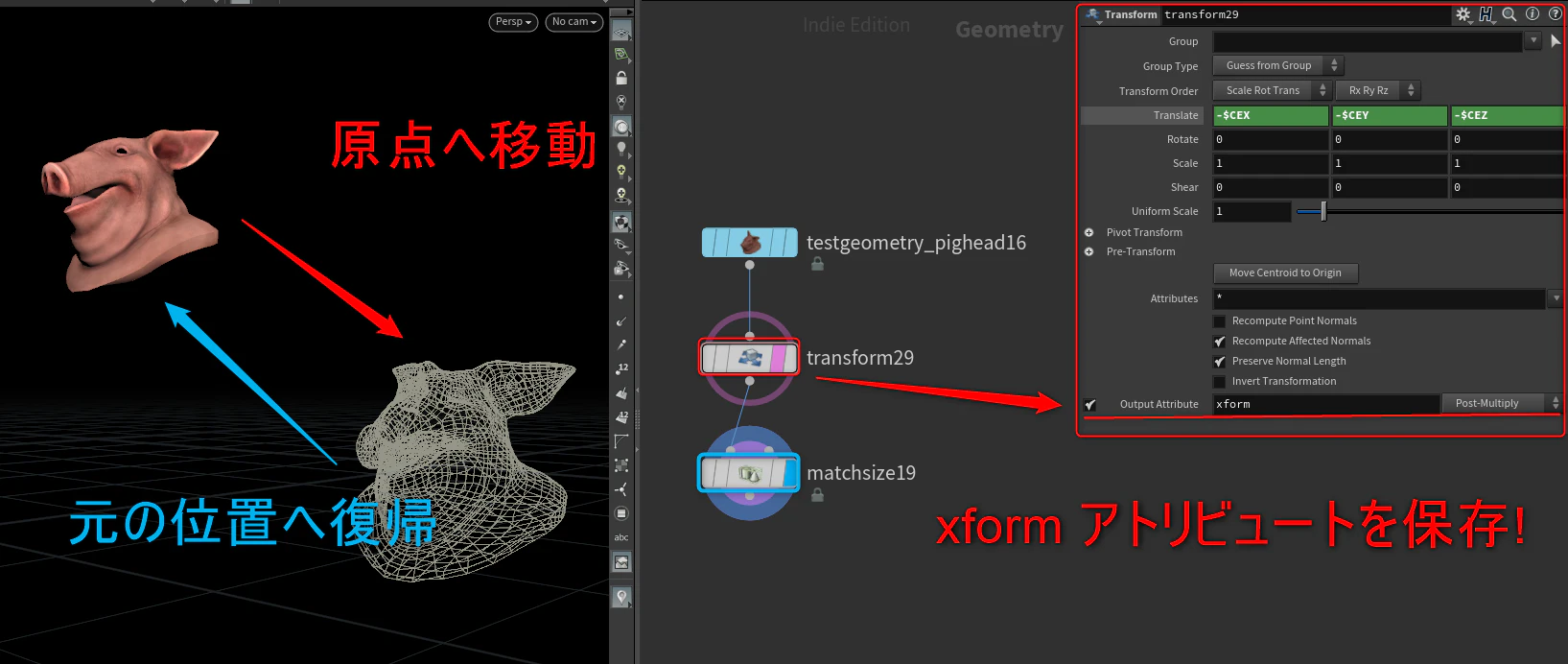Click the matchsize19 node label

[861, 473]
